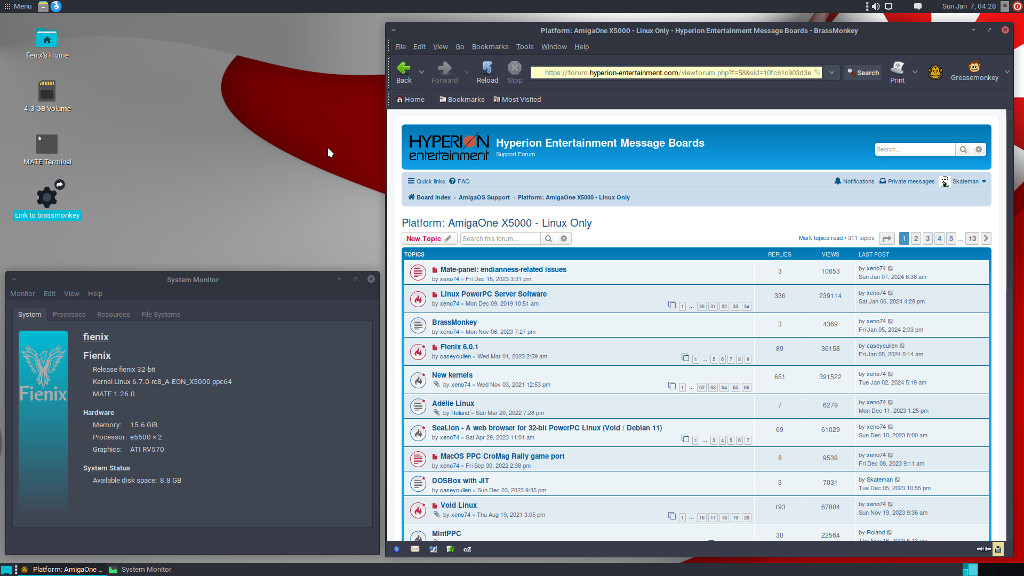Open the Bookmarks toolbar folder
Screen dimensions: 1024x576
(462, 100)
